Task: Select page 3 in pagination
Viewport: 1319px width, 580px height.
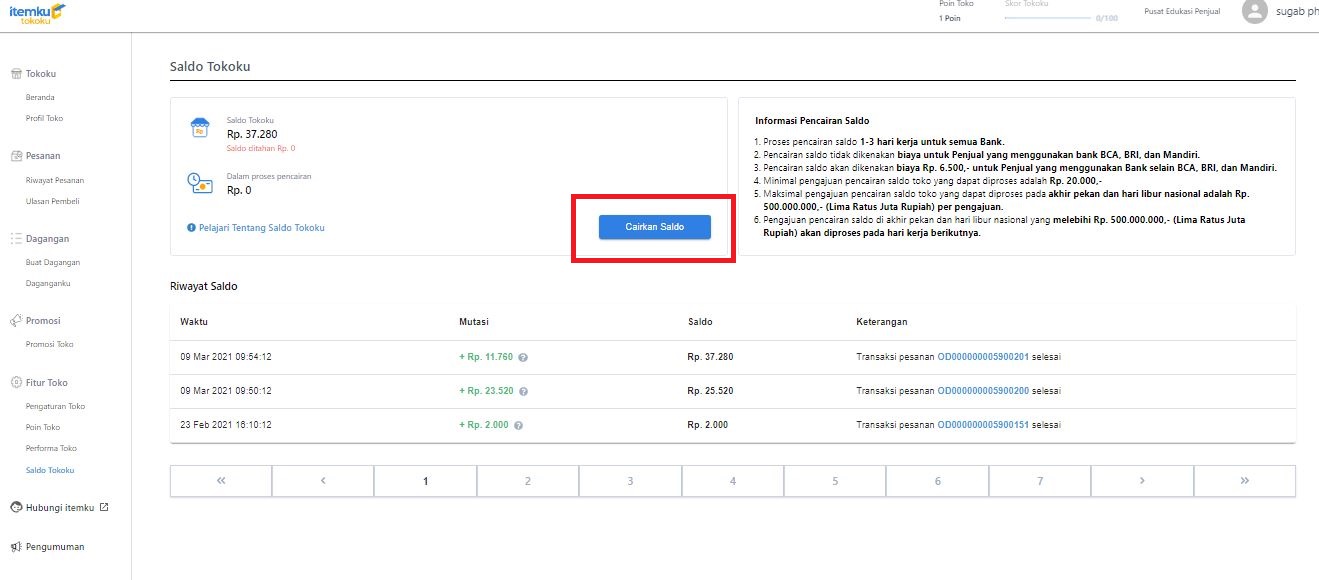Action: 630,481
